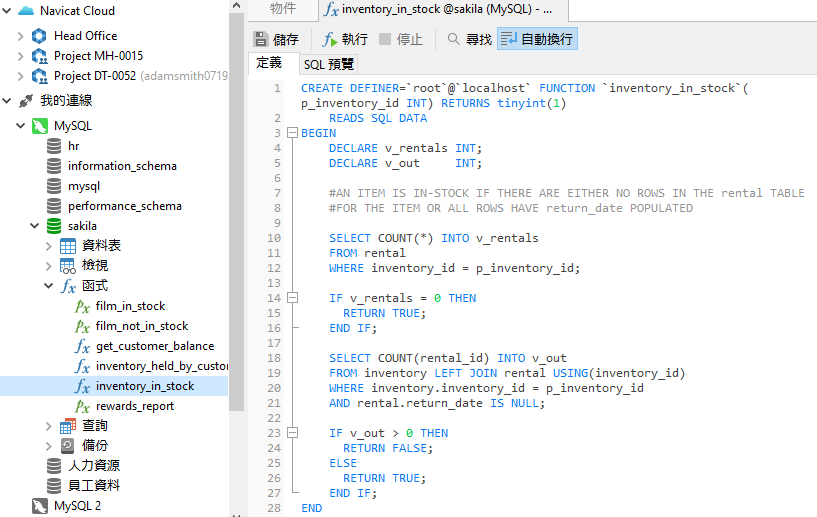The width and height of the screenshot is (817, 517).
Task: Click the Navicat Cloud icon
Action: (x=26, y=11)
